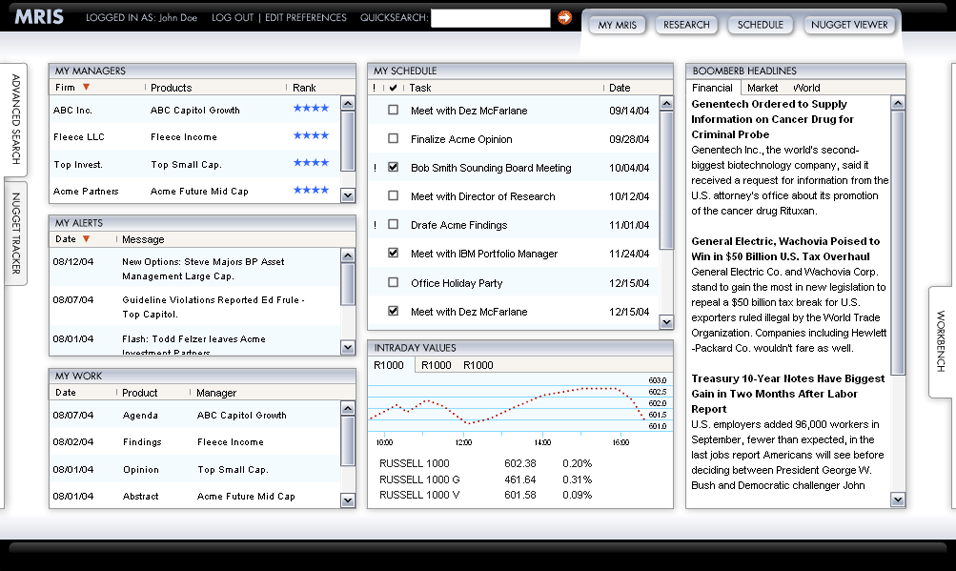Screen dimensions: 956x571
Task: Open the General Electric, Wachovia headline
Action: [785, 249]
